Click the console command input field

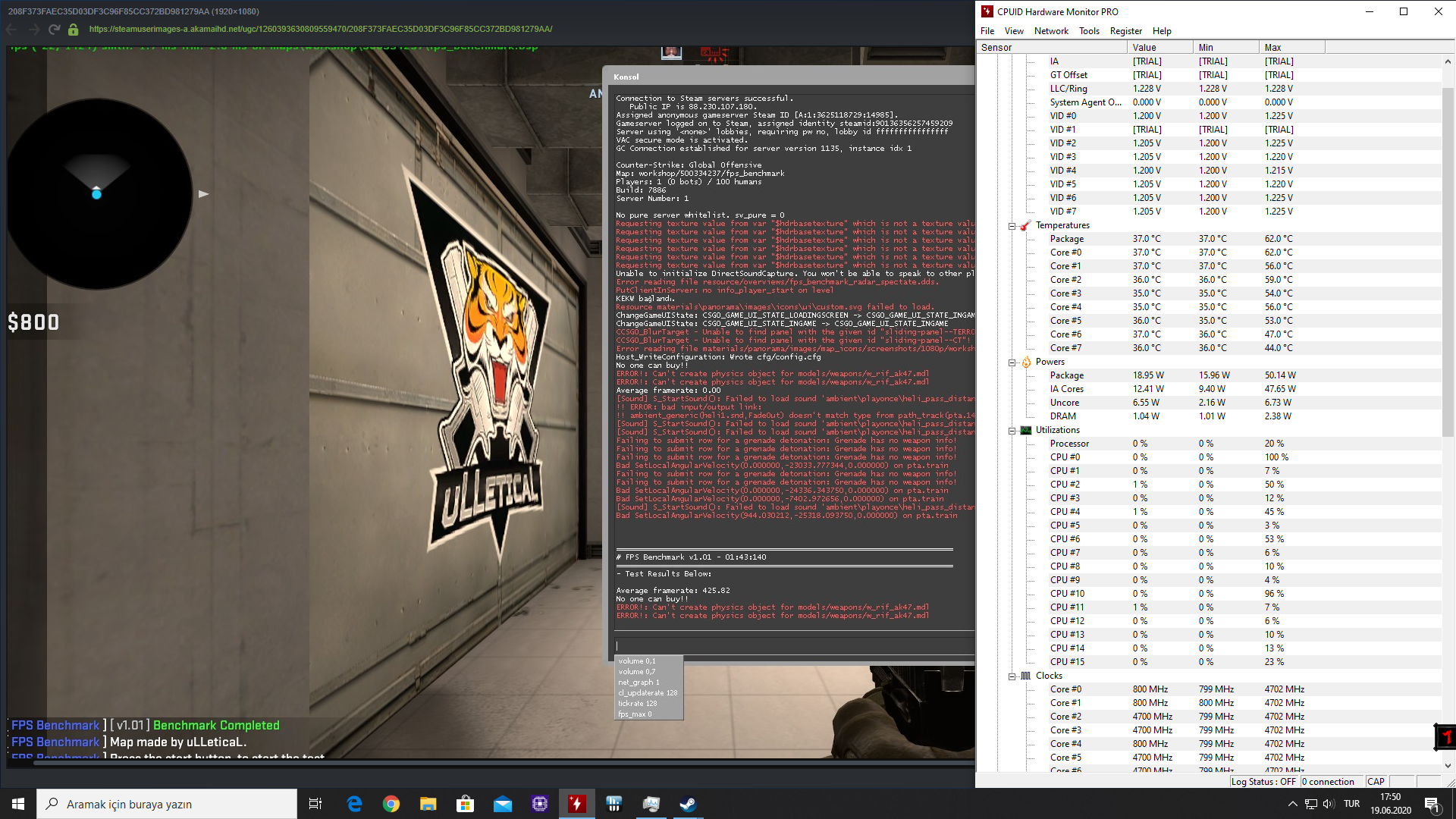tap(793, 646)
